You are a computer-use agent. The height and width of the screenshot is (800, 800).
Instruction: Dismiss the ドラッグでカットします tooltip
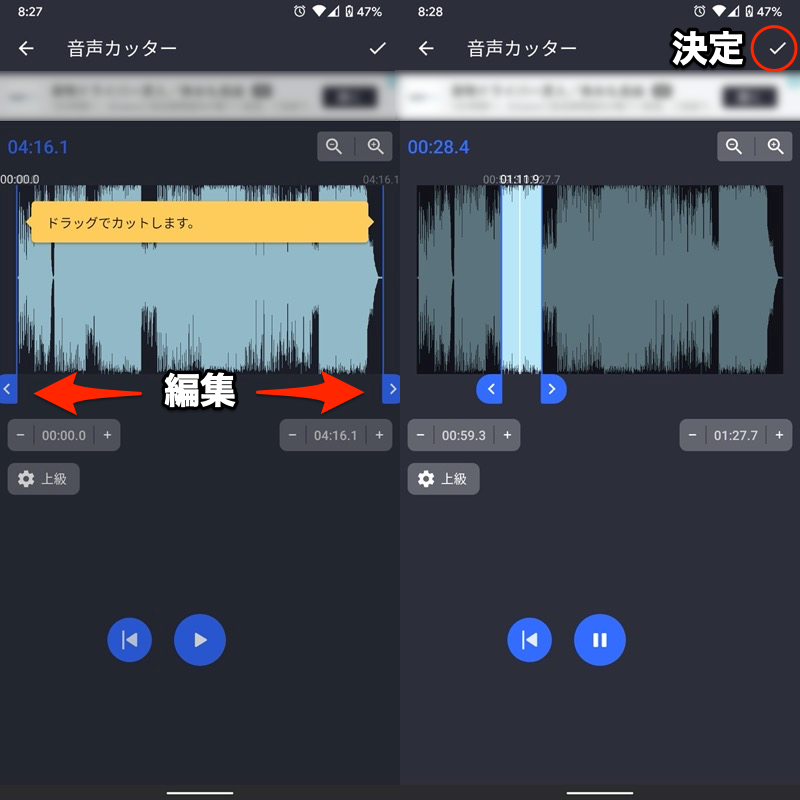click(x=200, y=223)
